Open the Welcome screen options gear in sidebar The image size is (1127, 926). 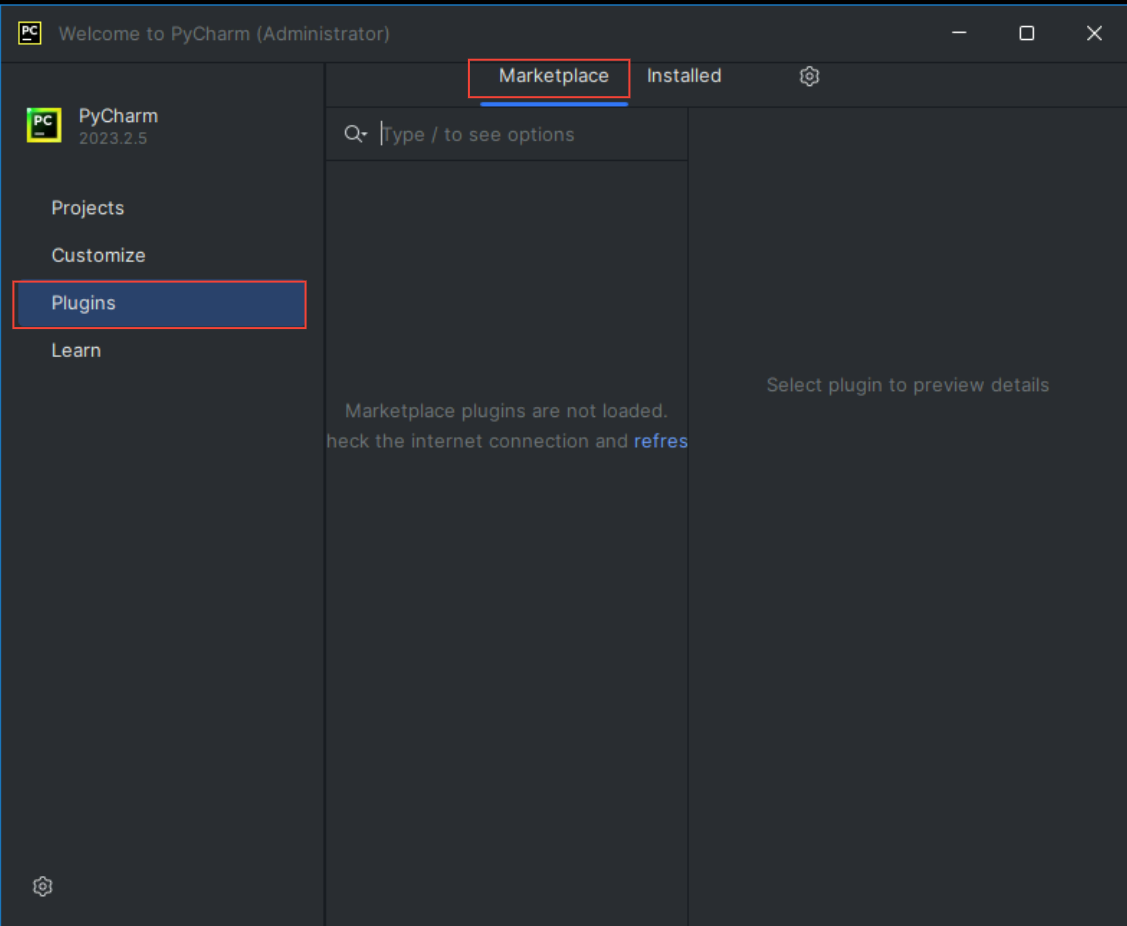pyautogui.click(x=42, y=886)
